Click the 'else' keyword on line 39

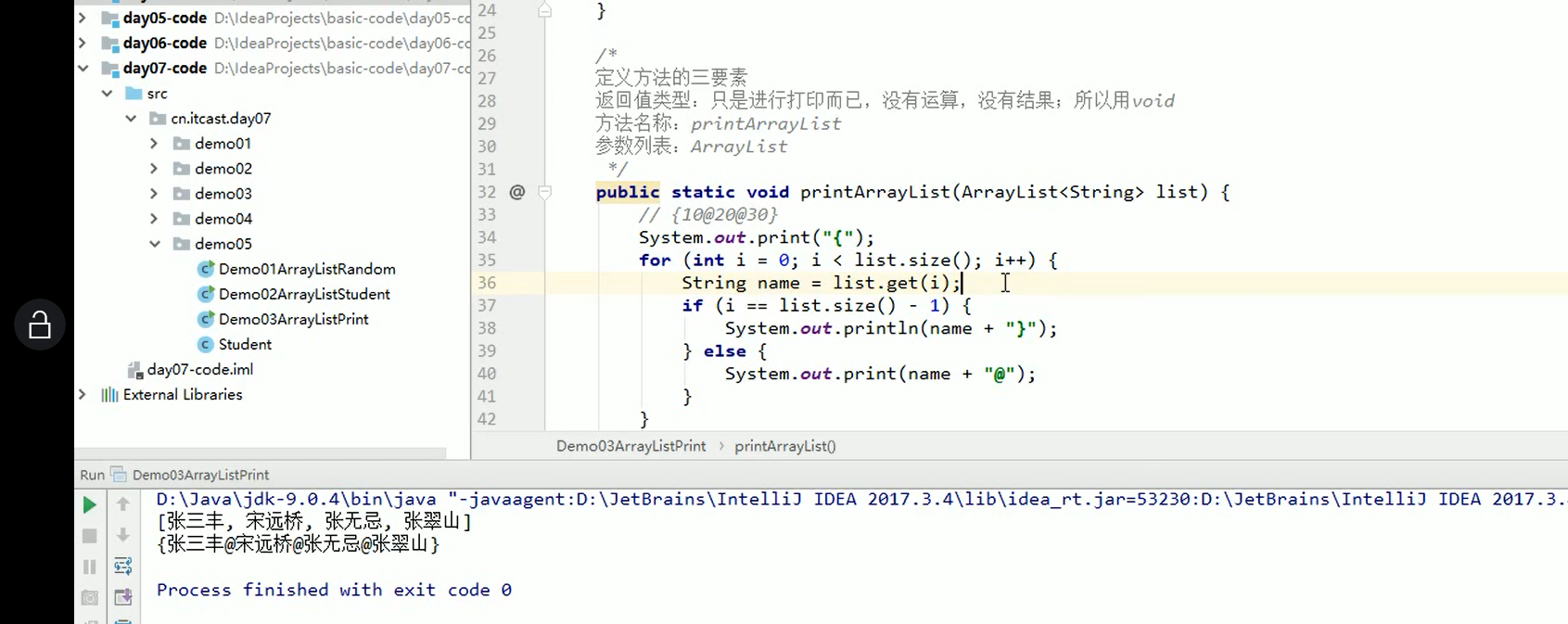pos(725,351)
